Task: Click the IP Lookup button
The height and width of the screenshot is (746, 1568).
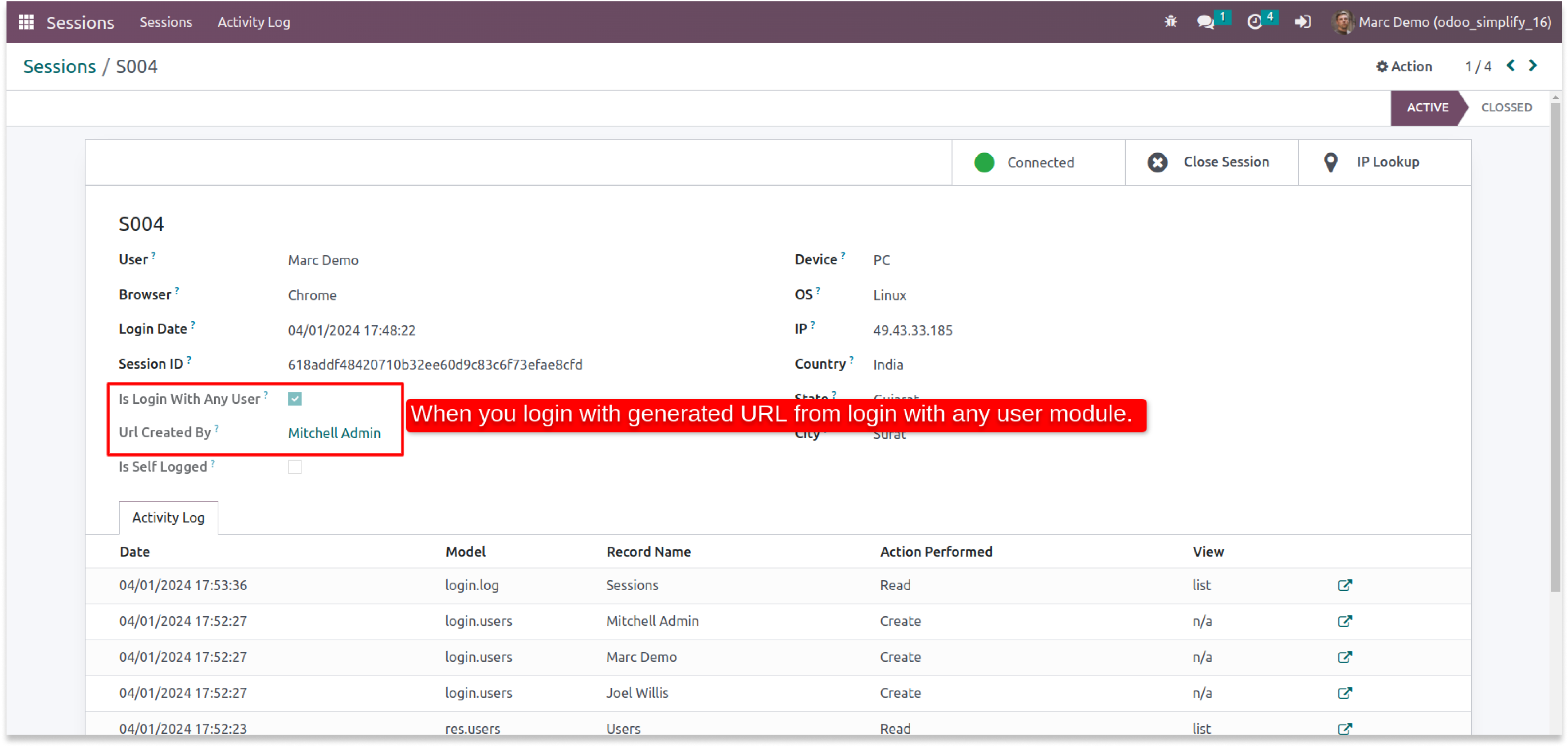Action: [1385, 163]
